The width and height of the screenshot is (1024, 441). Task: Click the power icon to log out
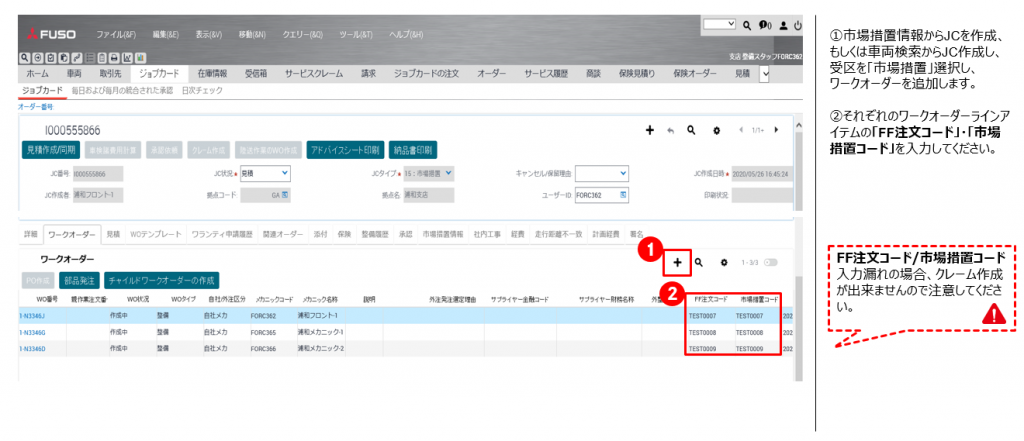point(797,24)
